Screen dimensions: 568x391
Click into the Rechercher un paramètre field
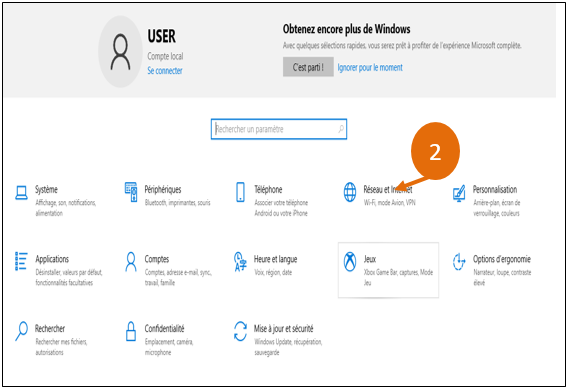[279, 129]
